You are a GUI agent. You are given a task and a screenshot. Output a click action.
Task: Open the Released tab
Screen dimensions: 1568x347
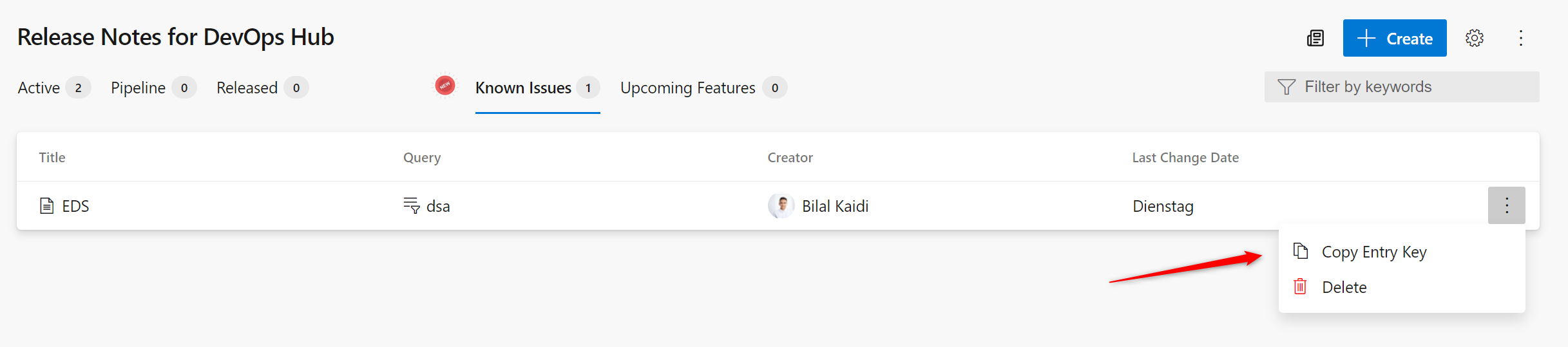tap(247, 88)
